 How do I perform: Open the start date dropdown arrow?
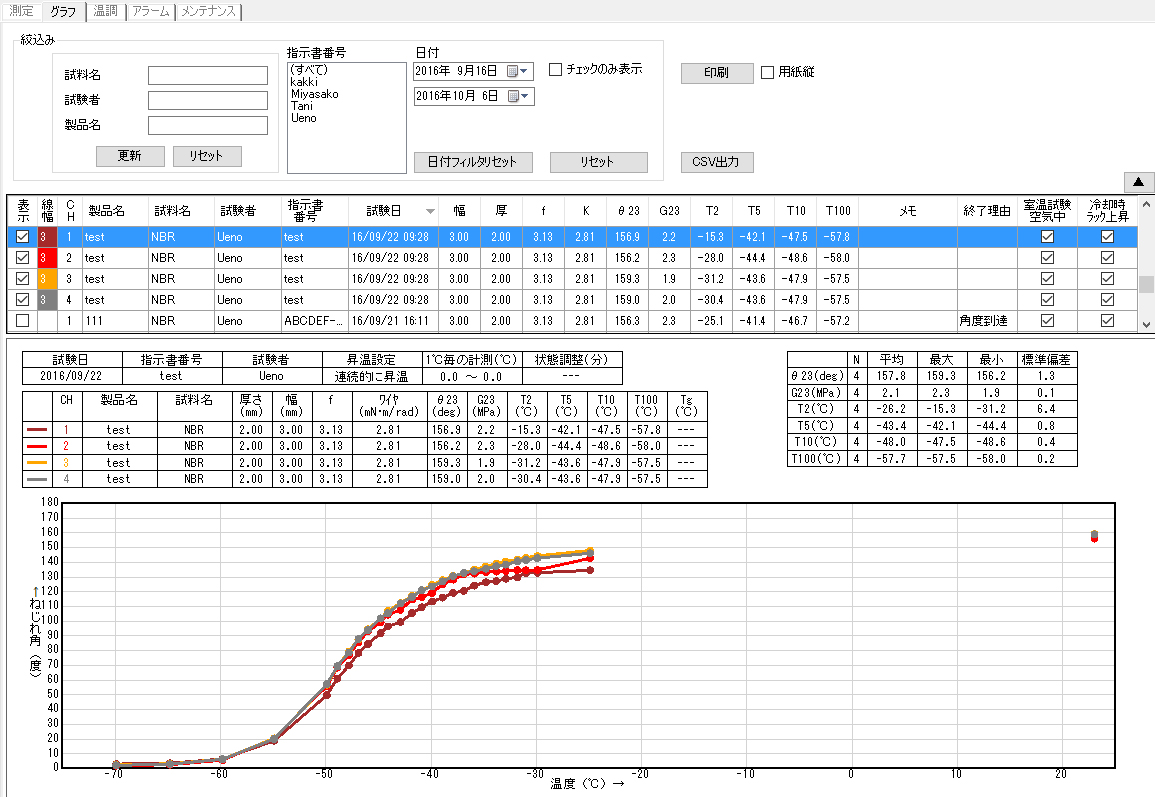(x=524, y=71)
